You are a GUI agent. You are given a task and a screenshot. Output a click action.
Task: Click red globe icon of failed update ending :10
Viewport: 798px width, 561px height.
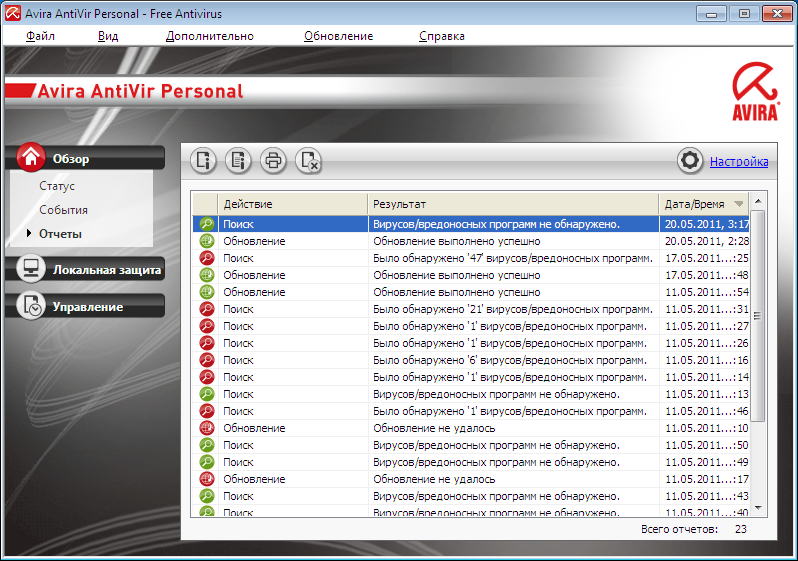point(207,428)
